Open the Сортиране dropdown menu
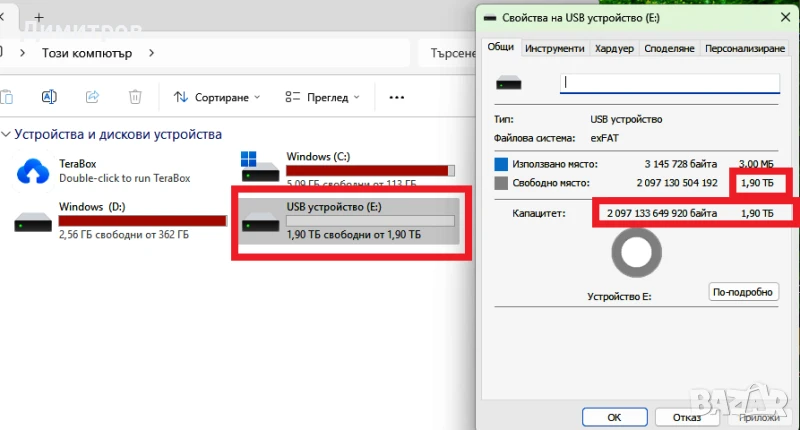Screen dimensions: 800x430 pos(217,97)
